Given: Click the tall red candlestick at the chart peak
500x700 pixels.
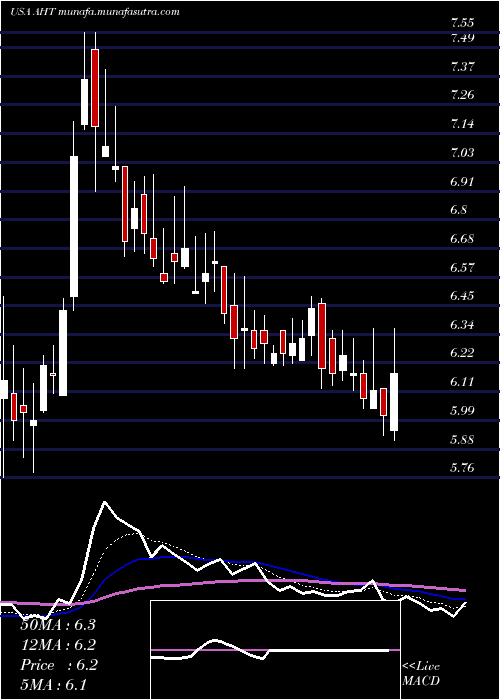Looking at the screenshot, I should [x=95, y=88].
